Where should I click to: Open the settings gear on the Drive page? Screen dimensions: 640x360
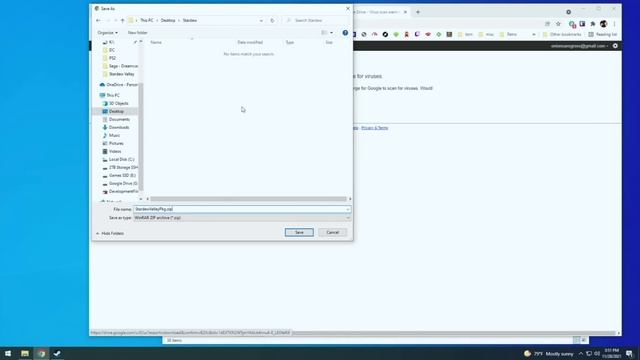615,46
